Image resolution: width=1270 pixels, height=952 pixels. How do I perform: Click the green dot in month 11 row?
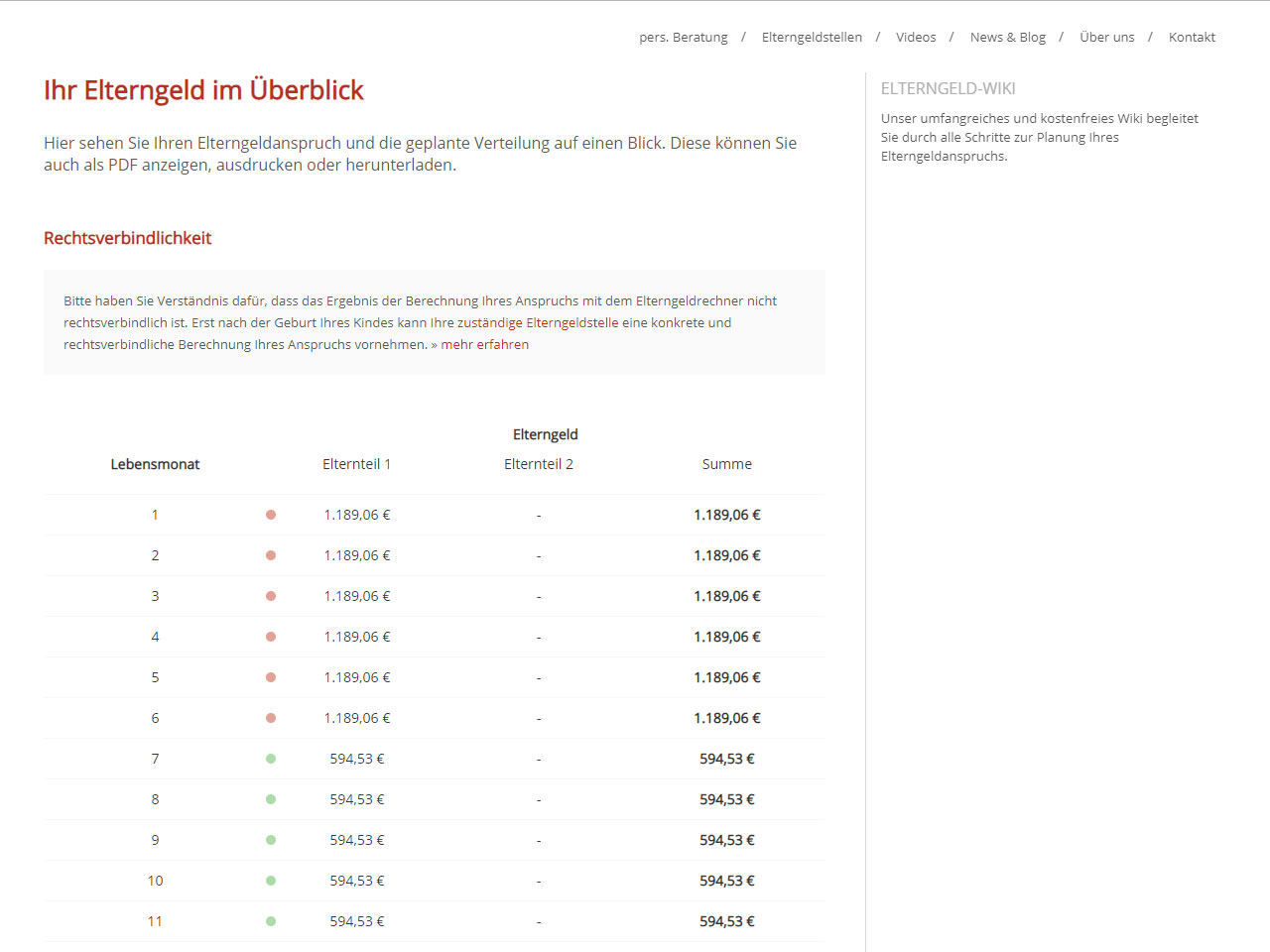coord(271,921)
